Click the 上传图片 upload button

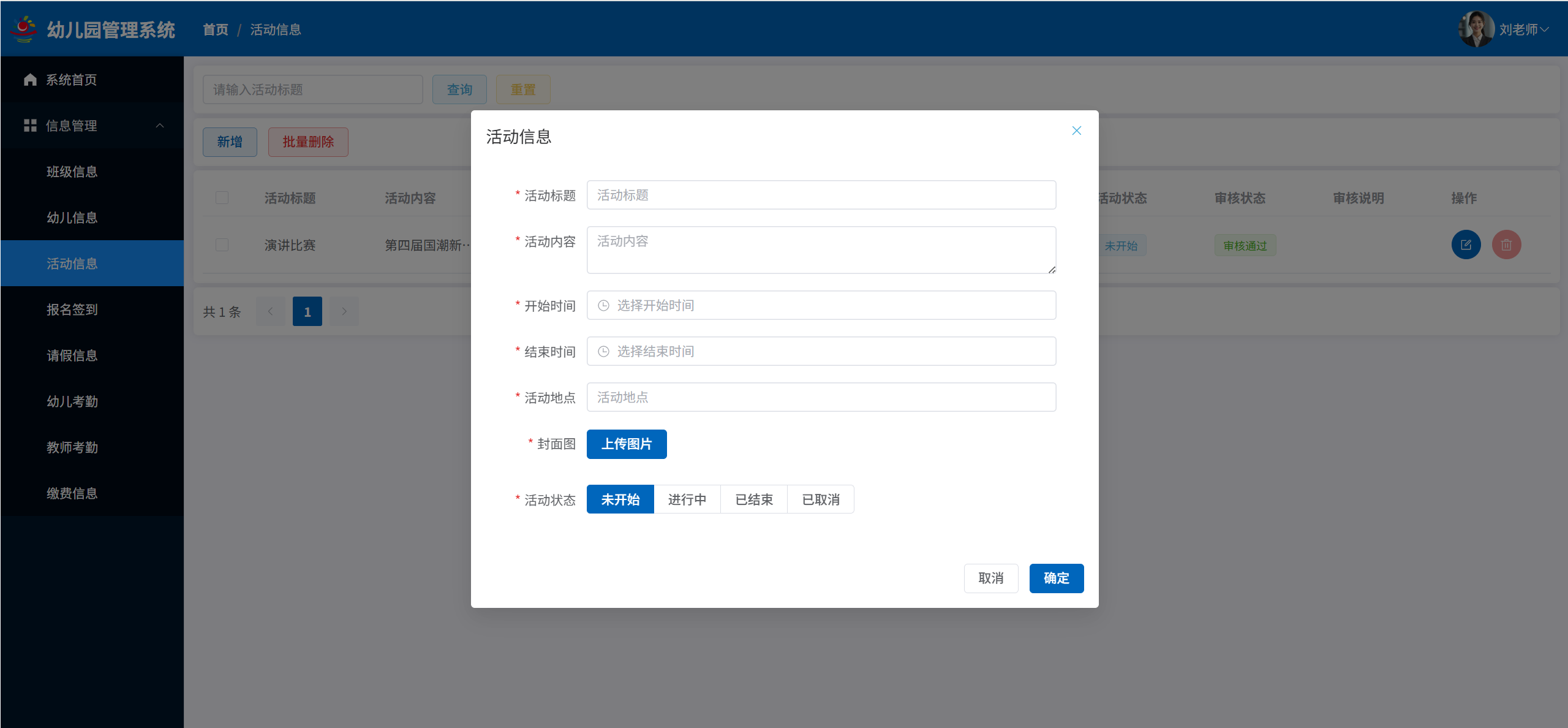(626, 444)
